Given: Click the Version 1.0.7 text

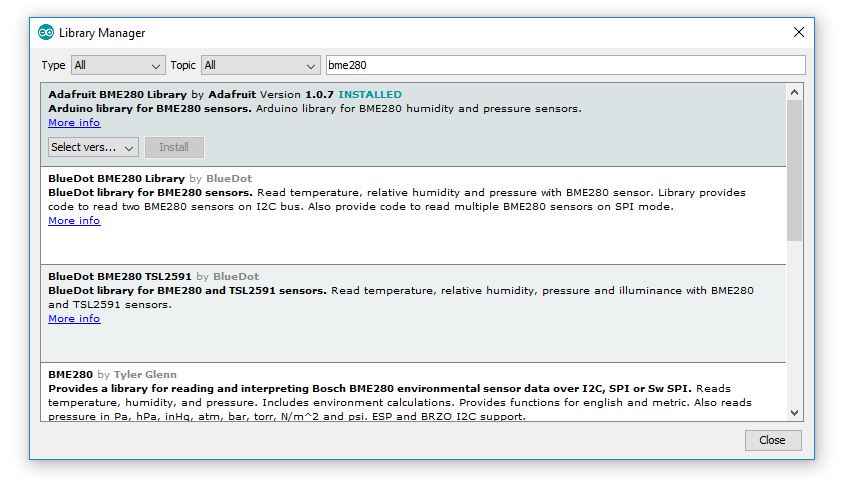Looking at the screenshot, I should click(297, 94).
